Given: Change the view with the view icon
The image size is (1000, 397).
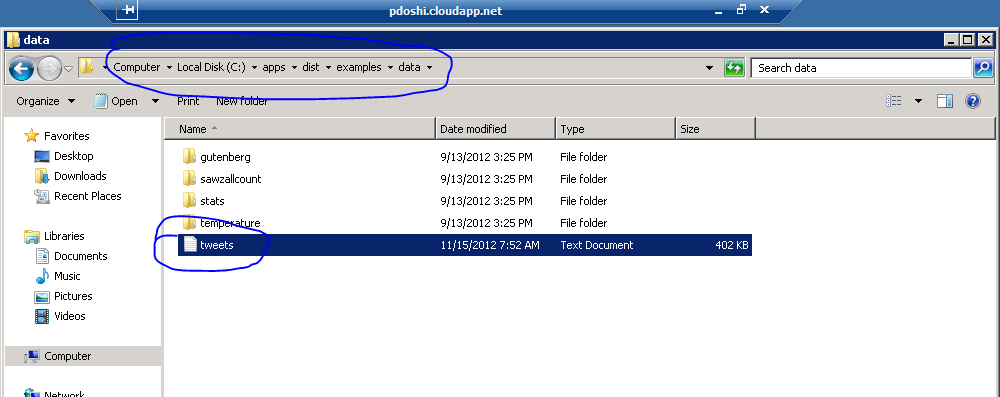Looking at the screenshot, I should coord(894,101).
